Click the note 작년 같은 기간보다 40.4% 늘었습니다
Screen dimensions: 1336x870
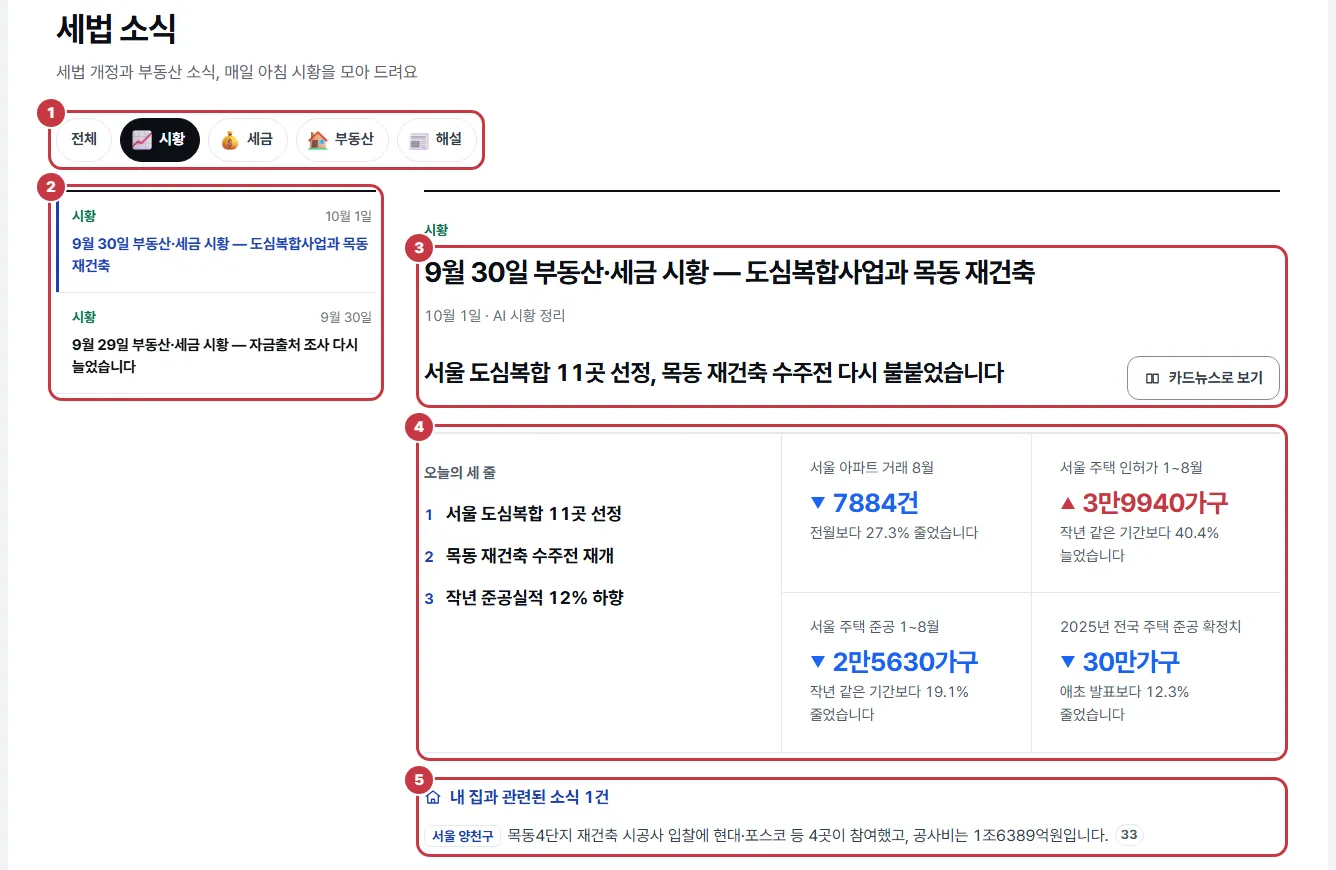[1140, 544]
